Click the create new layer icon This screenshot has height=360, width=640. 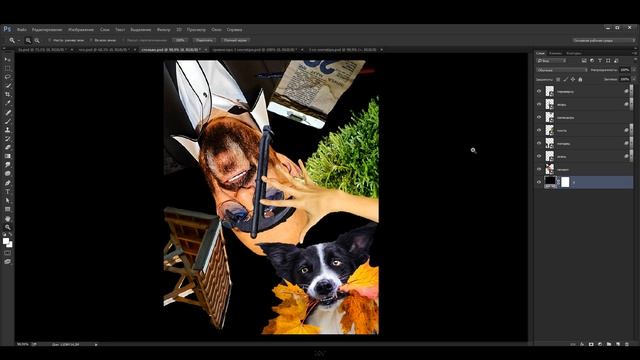click(618, 344)
